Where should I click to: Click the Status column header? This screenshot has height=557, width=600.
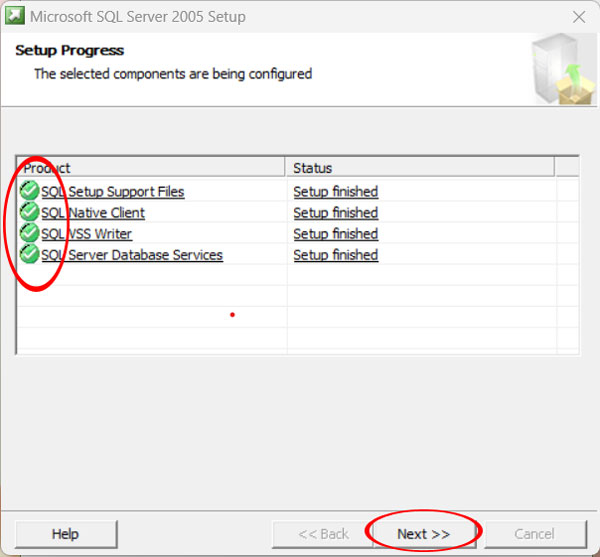pyautogui.click(x=420, y=167)
